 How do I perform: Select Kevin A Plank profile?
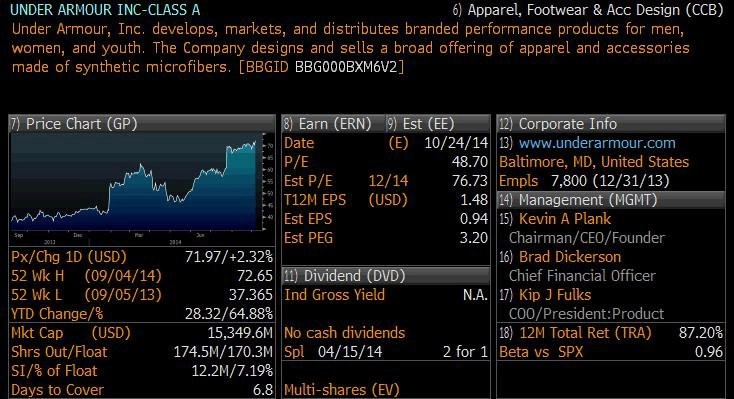565,219
